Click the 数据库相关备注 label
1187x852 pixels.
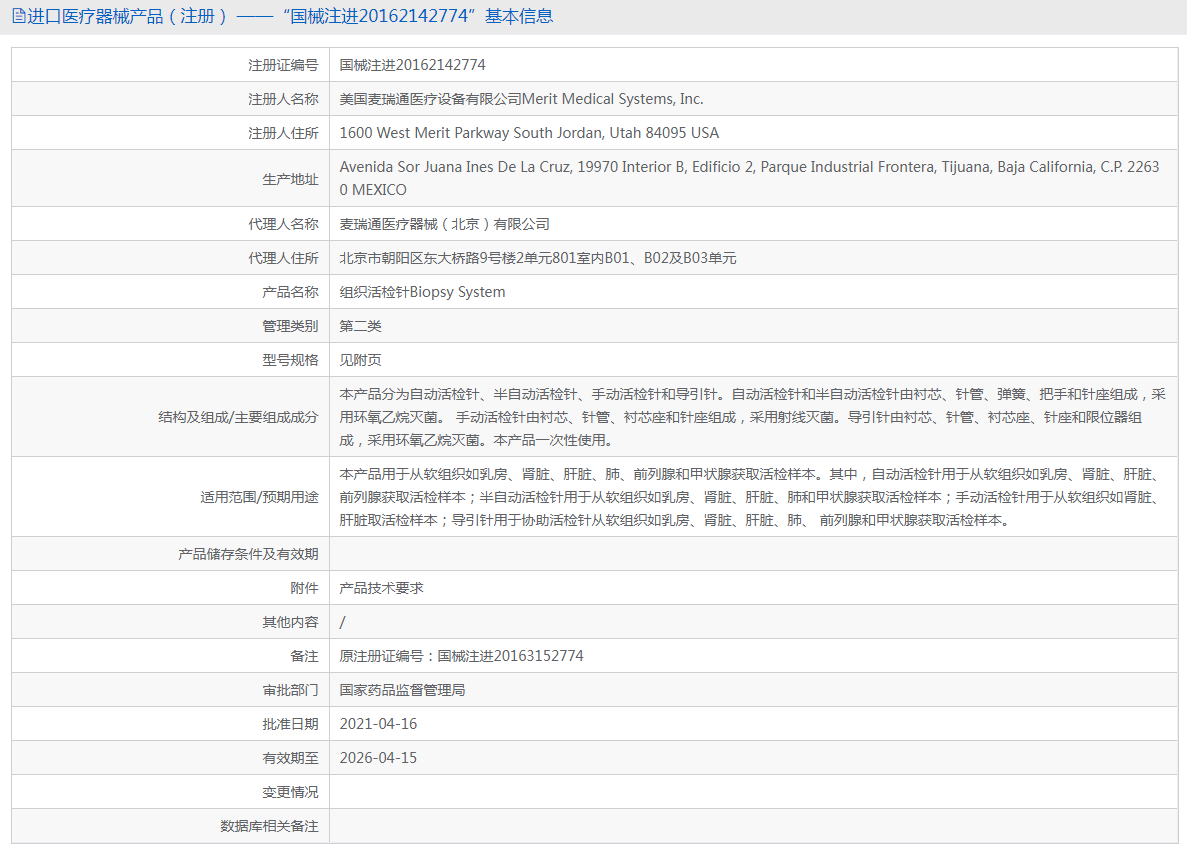pyautogui.click(x=269, y=827)
